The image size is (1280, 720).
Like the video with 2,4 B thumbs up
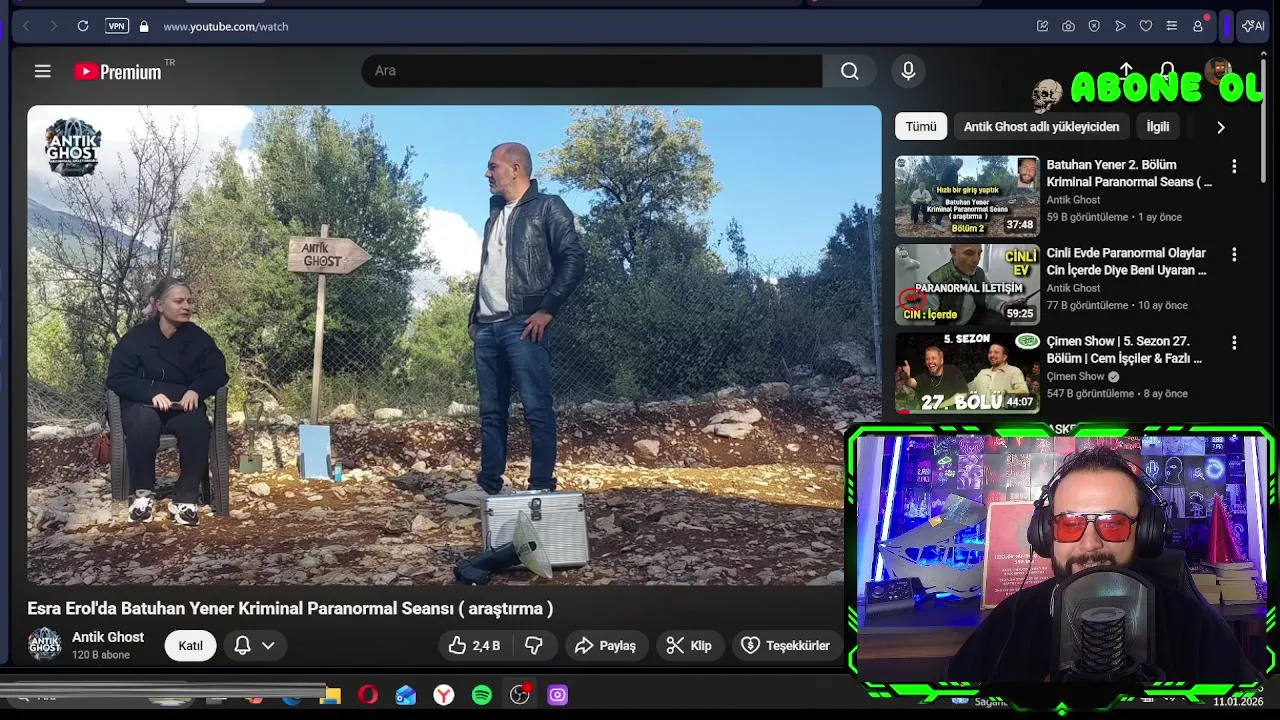474,646
